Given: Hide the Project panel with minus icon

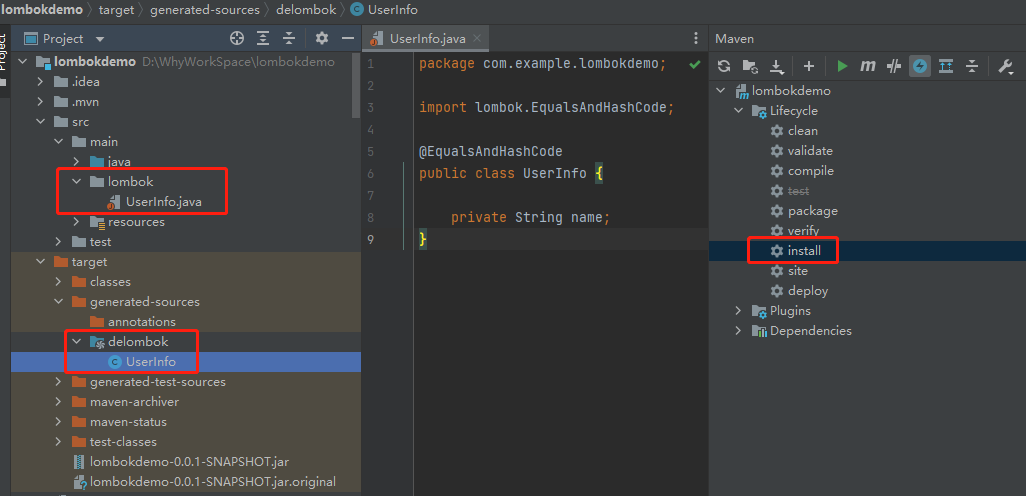Looking at the screenshot, I should tap(347, 39).
